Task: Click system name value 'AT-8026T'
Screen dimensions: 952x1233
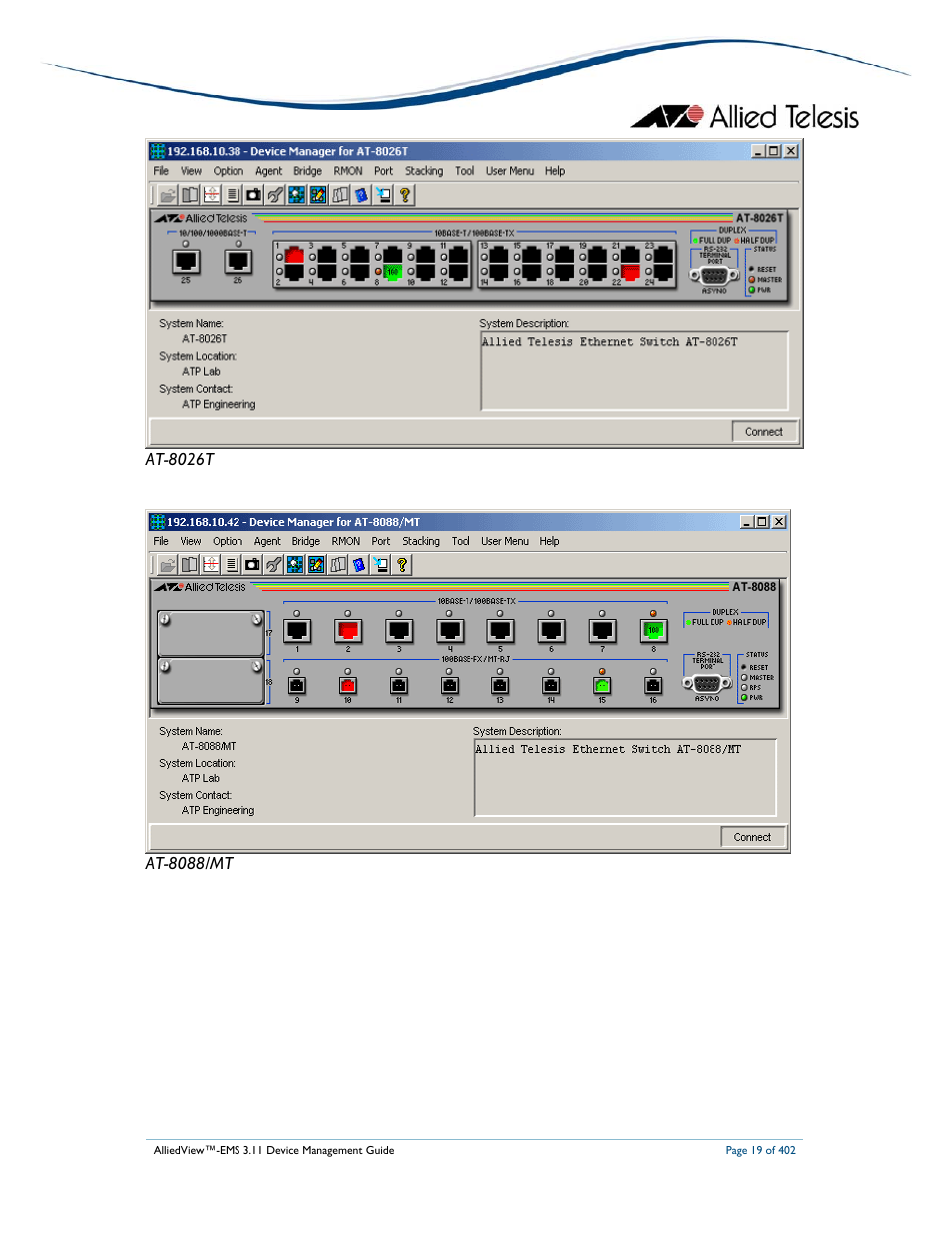Action: (x=205, y=339)
